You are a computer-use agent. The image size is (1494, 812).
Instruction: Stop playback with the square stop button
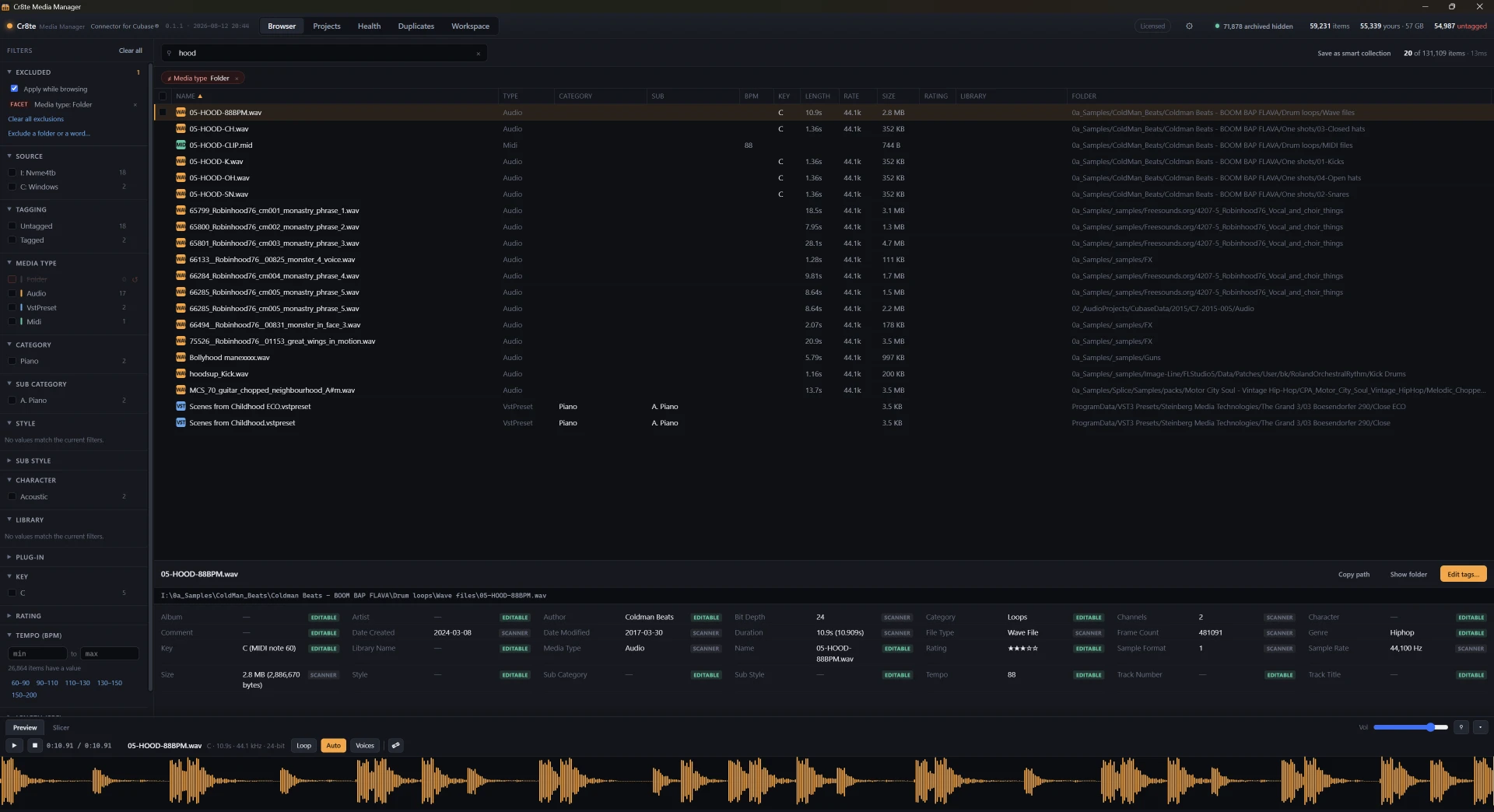(x=35, y=745)
